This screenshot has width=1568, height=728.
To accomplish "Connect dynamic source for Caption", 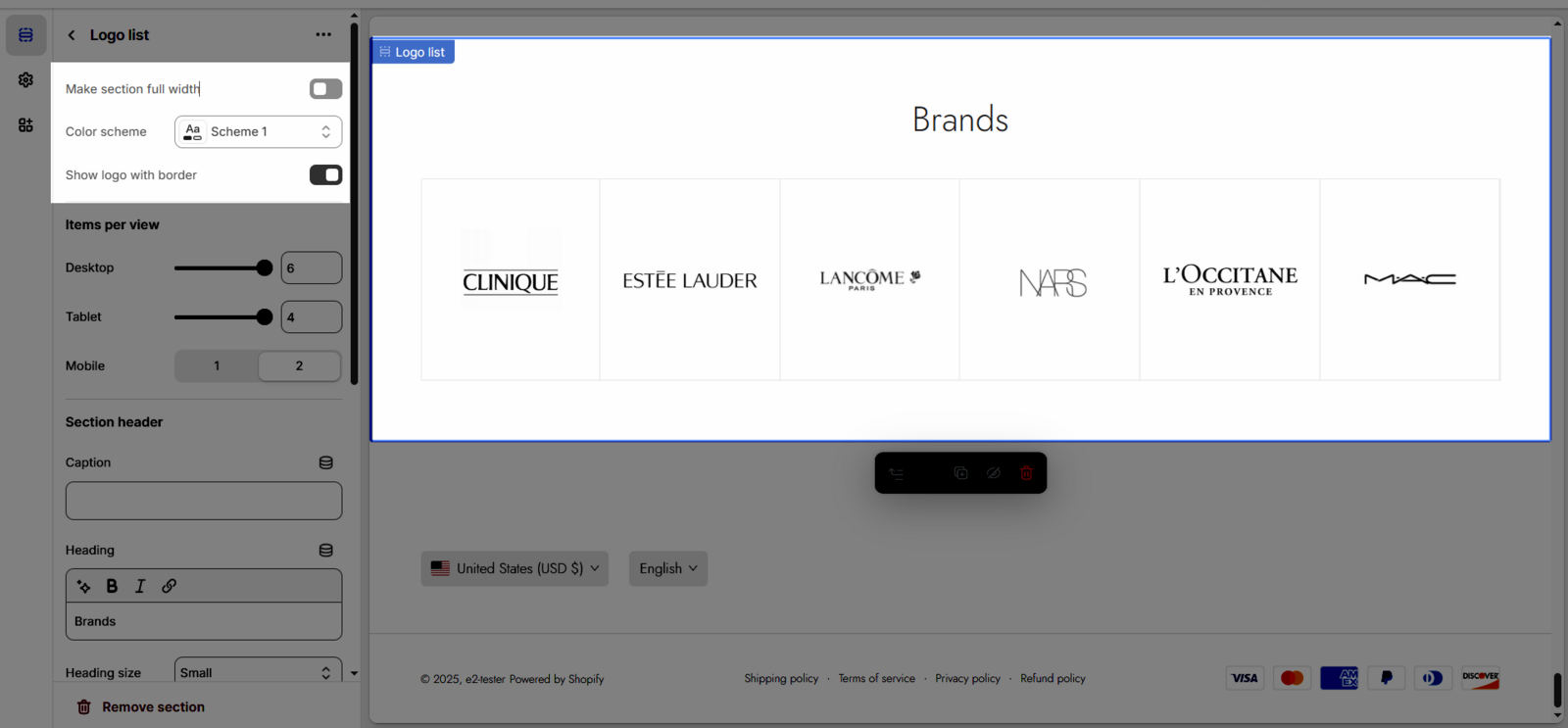I will [326, 462].
